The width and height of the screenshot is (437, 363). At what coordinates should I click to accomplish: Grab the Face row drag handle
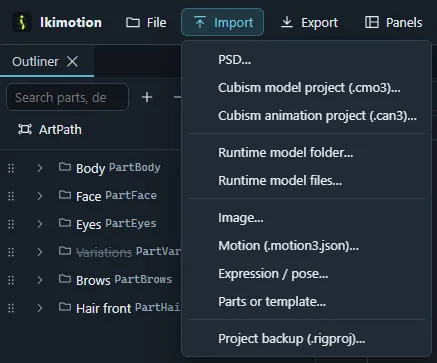pos(11,196)
